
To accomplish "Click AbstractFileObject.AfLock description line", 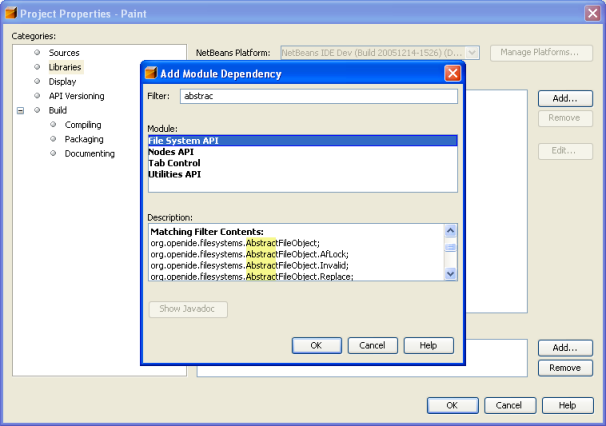I will (250, 254).
